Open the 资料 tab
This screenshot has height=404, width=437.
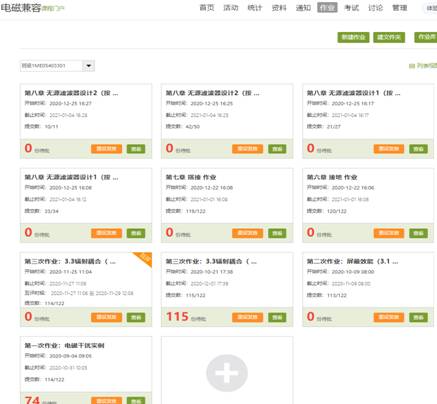pos(279,8)
